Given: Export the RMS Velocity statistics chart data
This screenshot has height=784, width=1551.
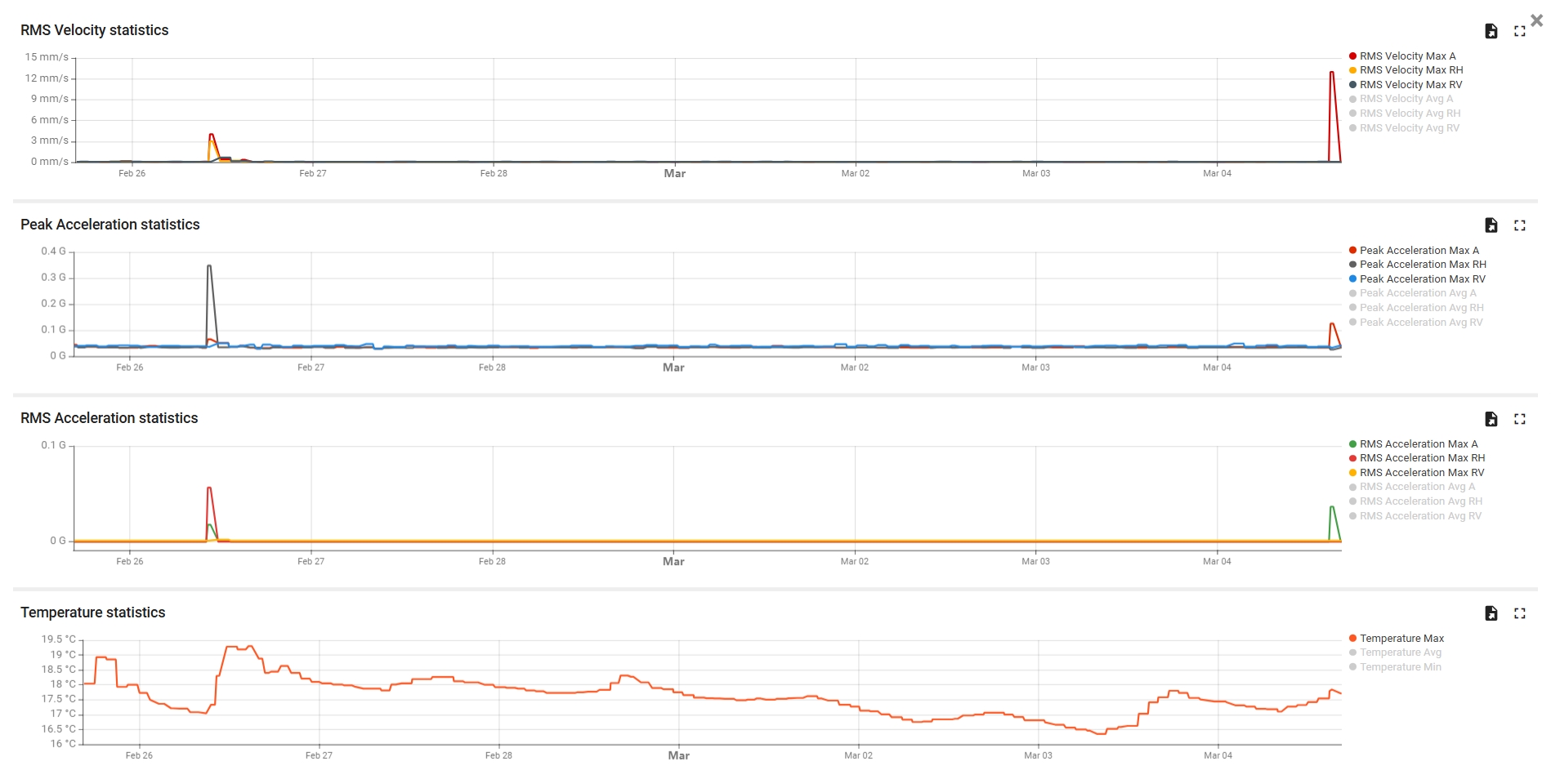Looking at the screenshot, I should 1491,31.
